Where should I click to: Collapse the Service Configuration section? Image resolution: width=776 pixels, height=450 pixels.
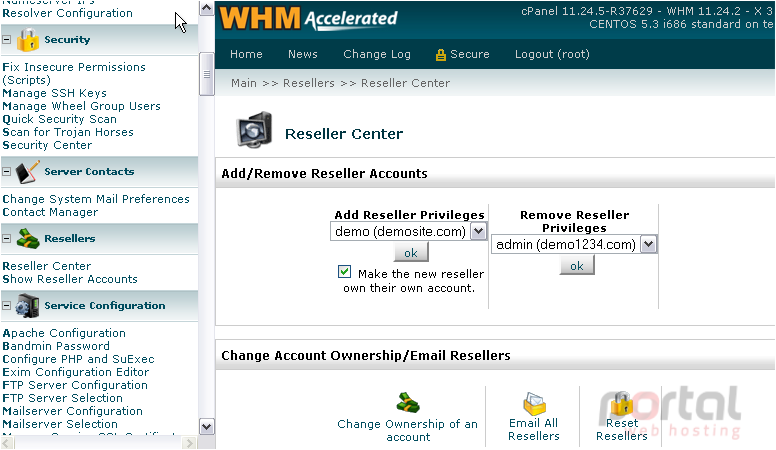pos(6,305)
